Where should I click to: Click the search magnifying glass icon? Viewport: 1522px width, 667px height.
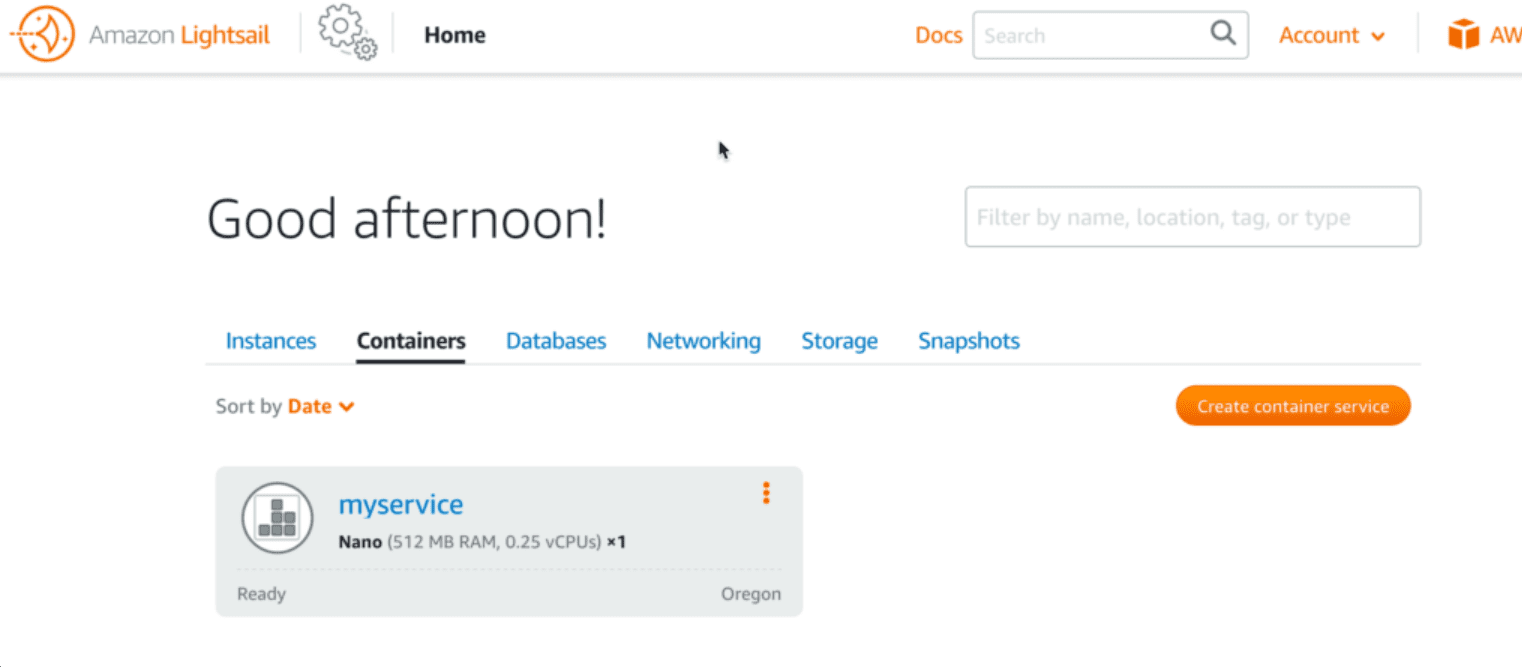click(1223, 34)
